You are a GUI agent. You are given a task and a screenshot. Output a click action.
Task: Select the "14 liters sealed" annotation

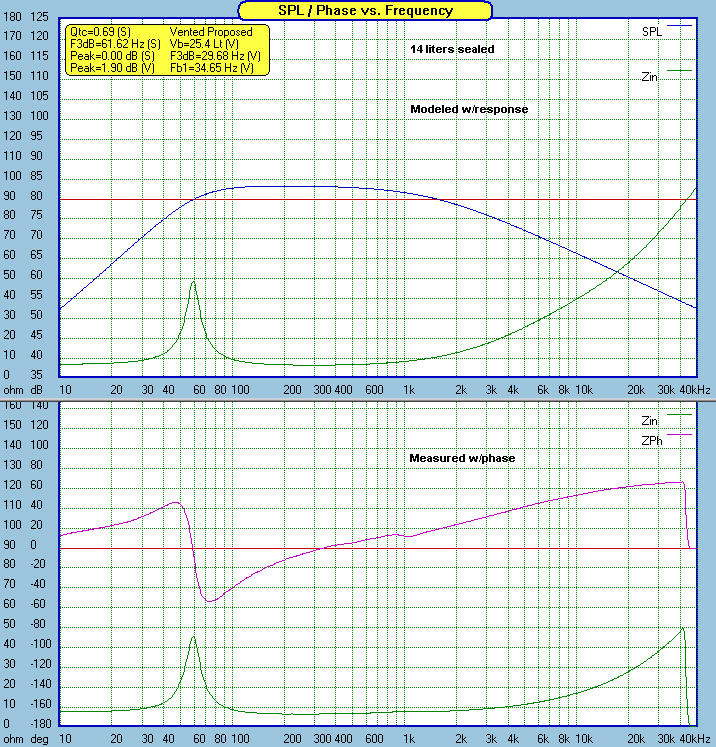click(x=451, y=49)
